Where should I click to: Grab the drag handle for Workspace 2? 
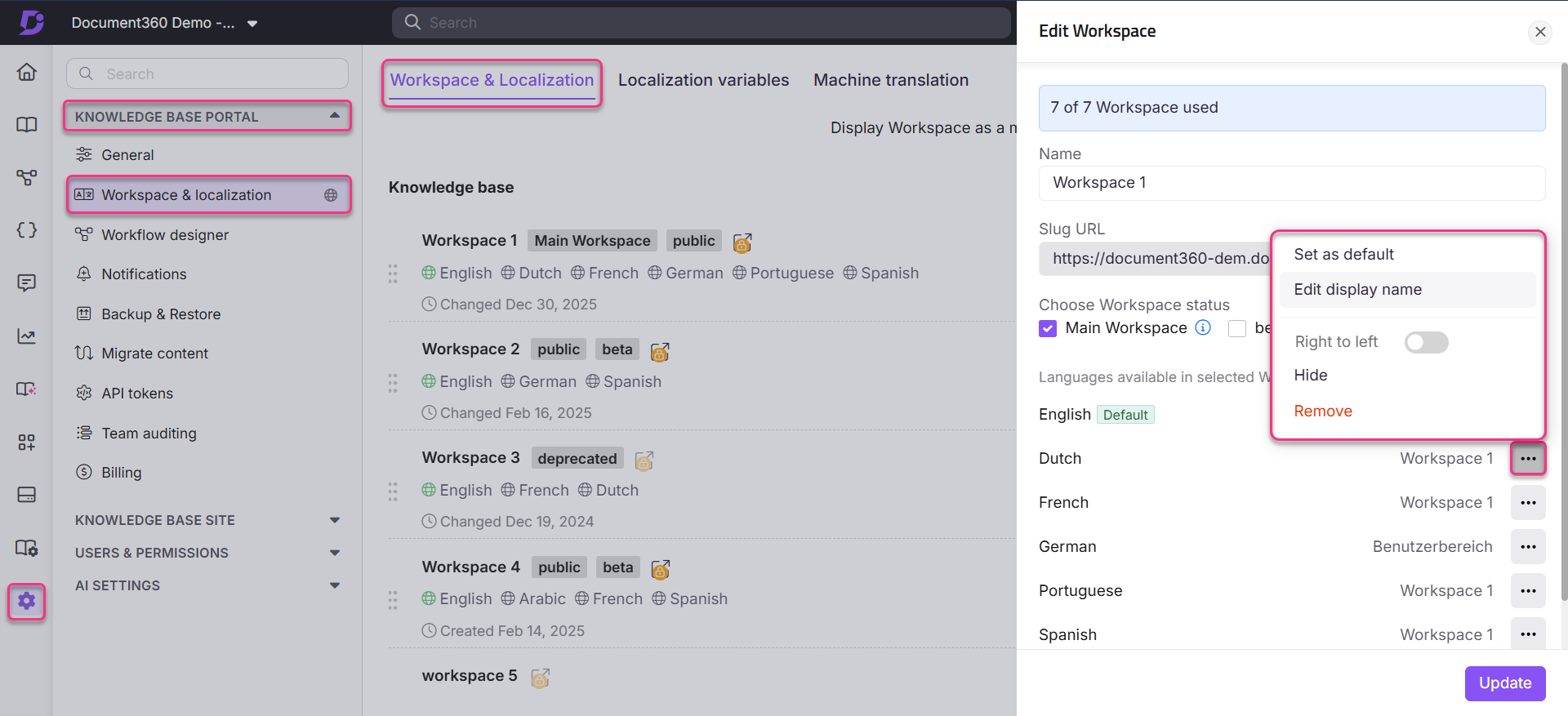393,382
